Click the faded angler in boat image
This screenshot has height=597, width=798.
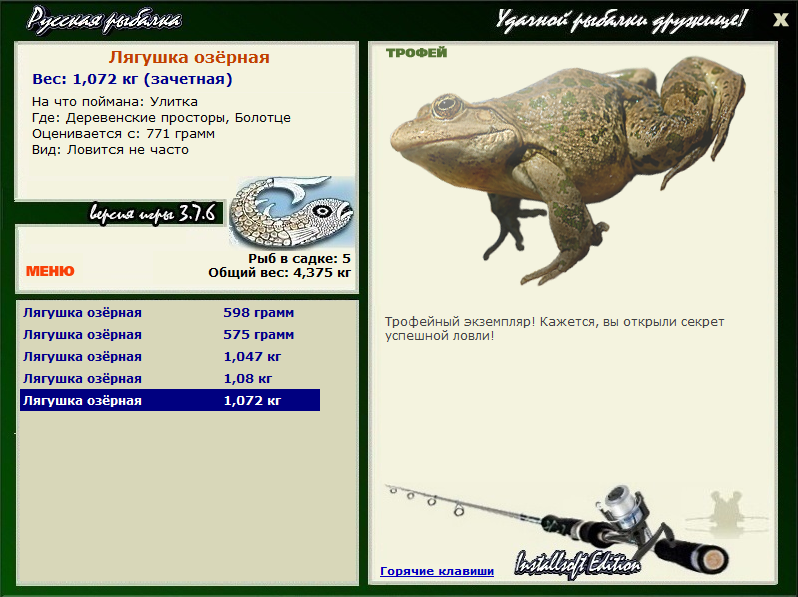[x=727, y=513]
